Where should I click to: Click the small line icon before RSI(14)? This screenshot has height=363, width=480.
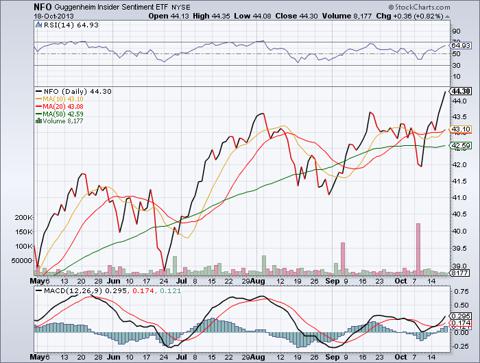tap(38, 25)
